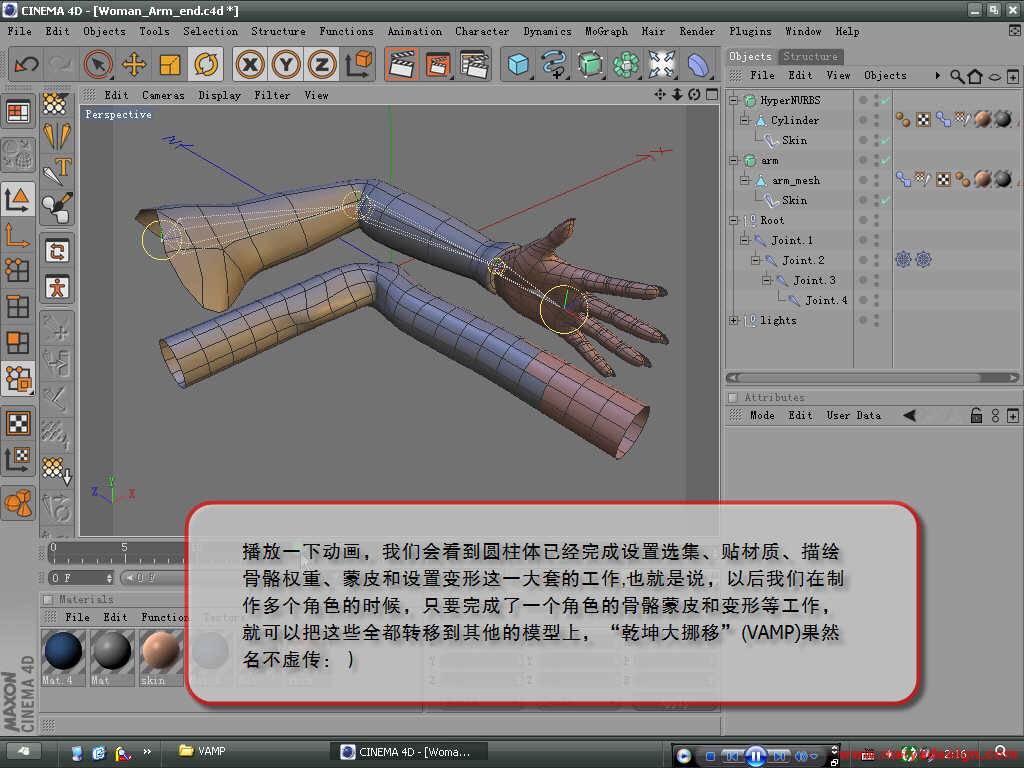Collapse the Joint.2 tree node

click(x=756, y=260)
